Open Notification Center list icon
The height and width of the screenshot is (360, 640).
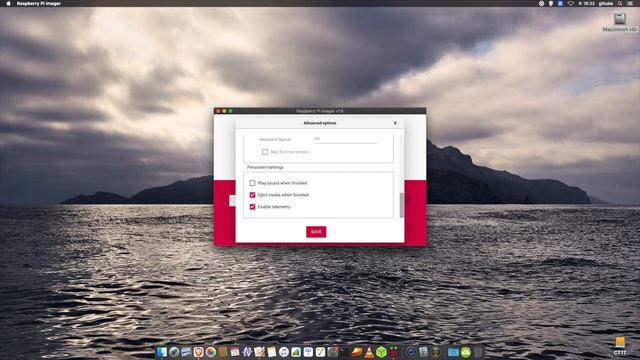coord(630,3)
